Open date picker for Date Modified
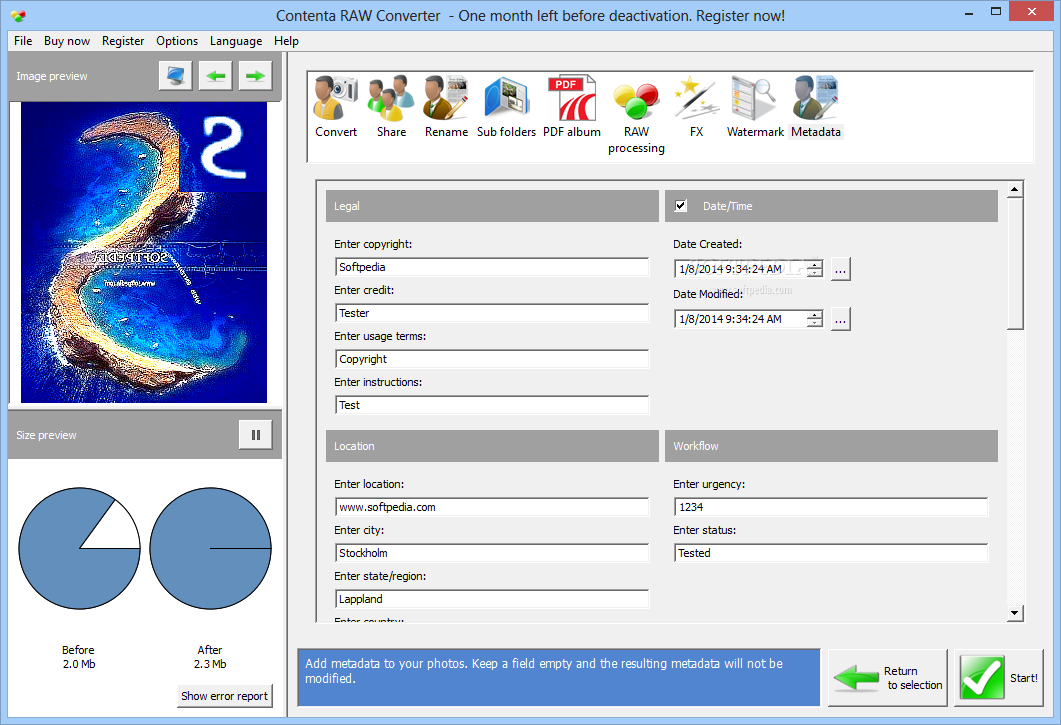Image resolution: width=1061 pixels, height=725 pixels. coord(840,320)
